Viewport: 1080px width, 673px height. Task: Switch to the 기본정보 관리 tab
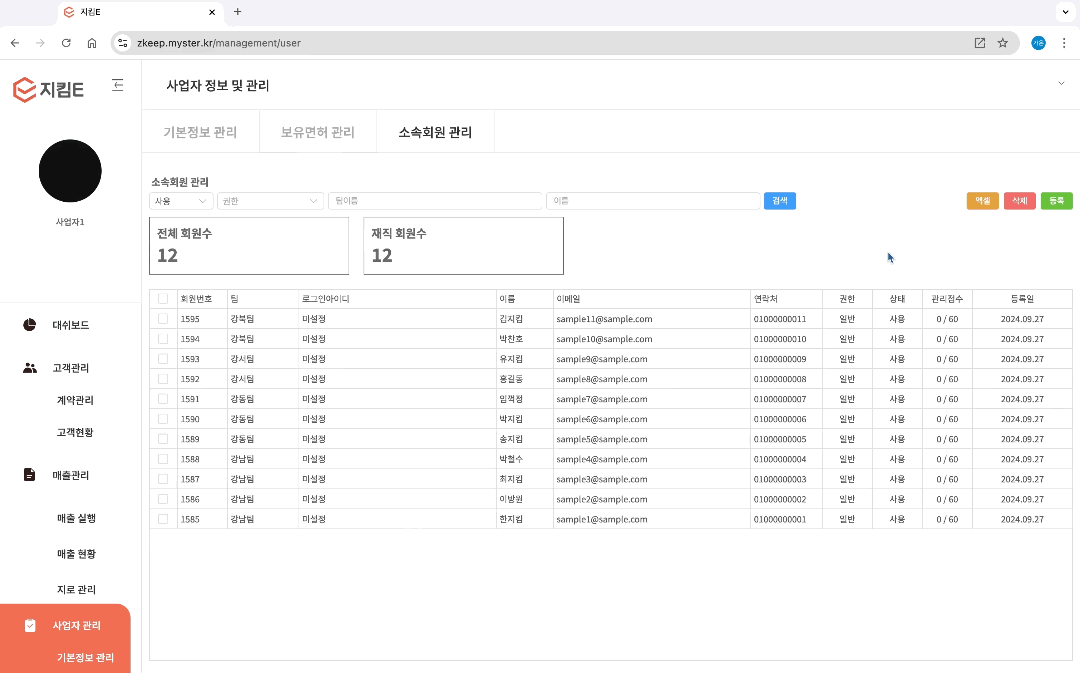click(x=200, y=132)
